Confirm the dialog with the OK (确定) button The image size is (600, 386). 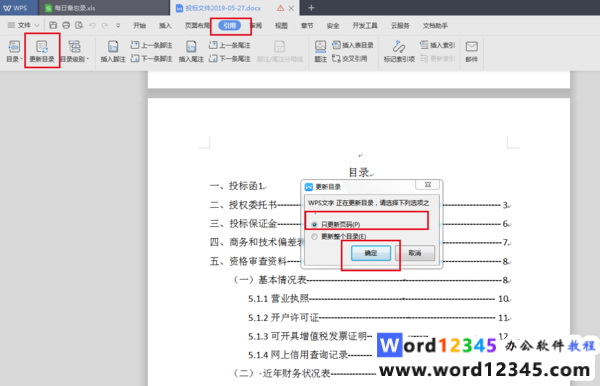tap(371, 253)
